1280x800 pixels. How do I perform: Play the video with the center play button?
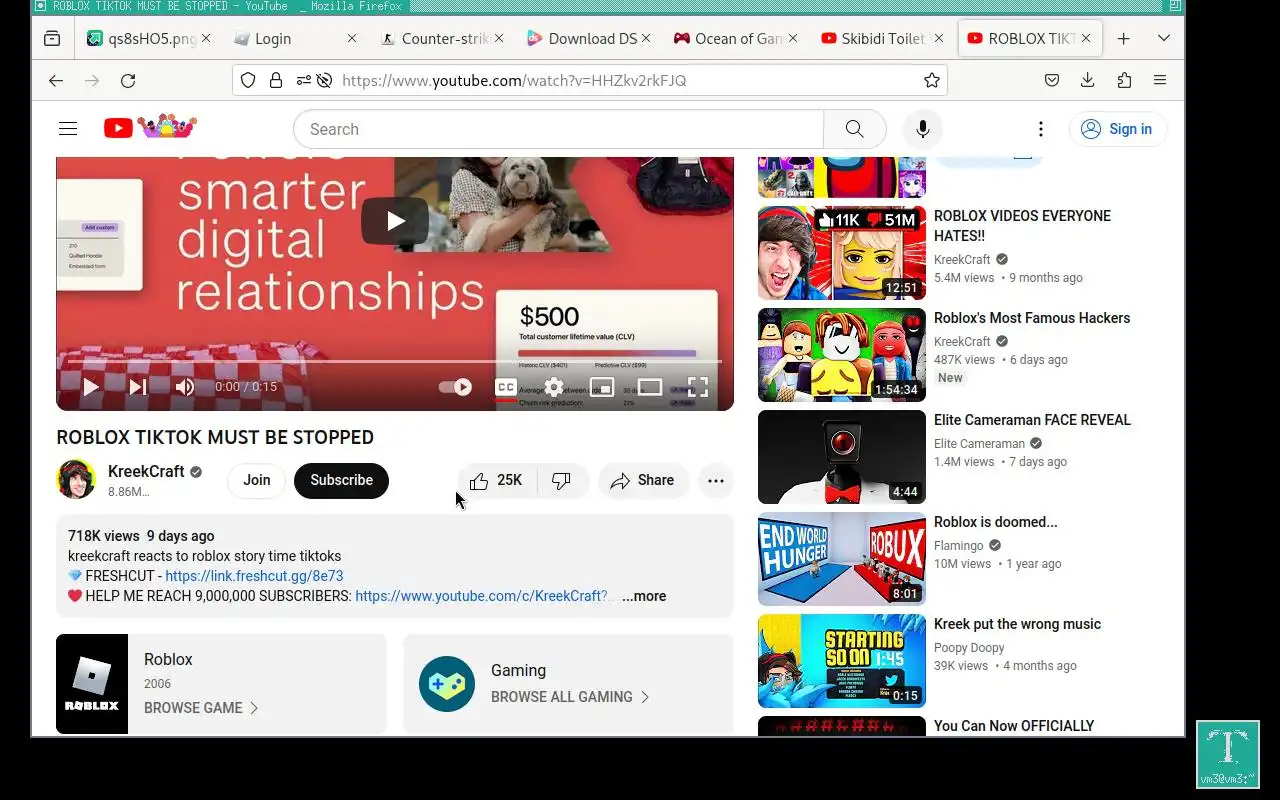[x=395, y=221]
